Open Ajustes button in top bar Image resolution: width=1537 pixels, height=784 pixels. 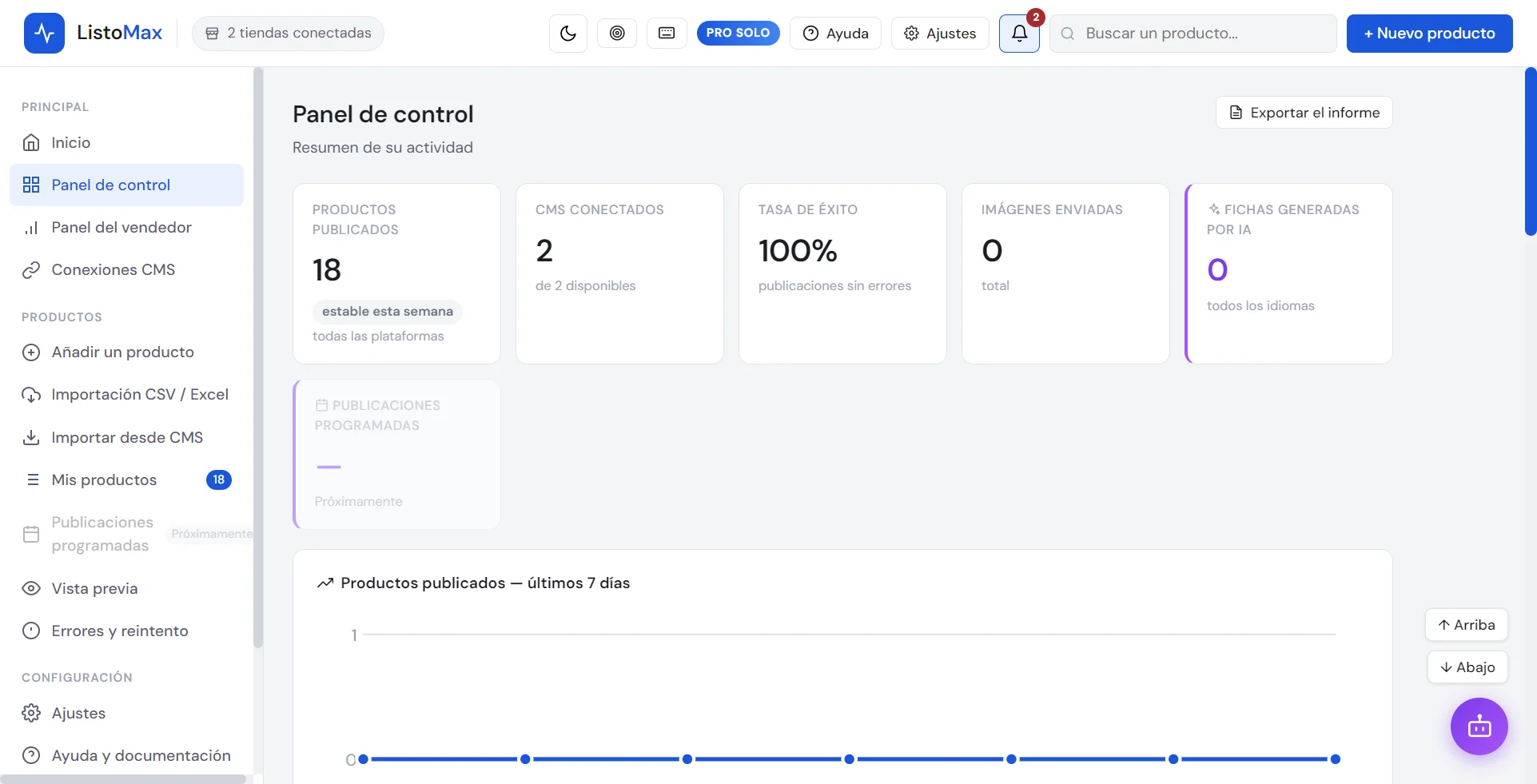click(940, 34)
